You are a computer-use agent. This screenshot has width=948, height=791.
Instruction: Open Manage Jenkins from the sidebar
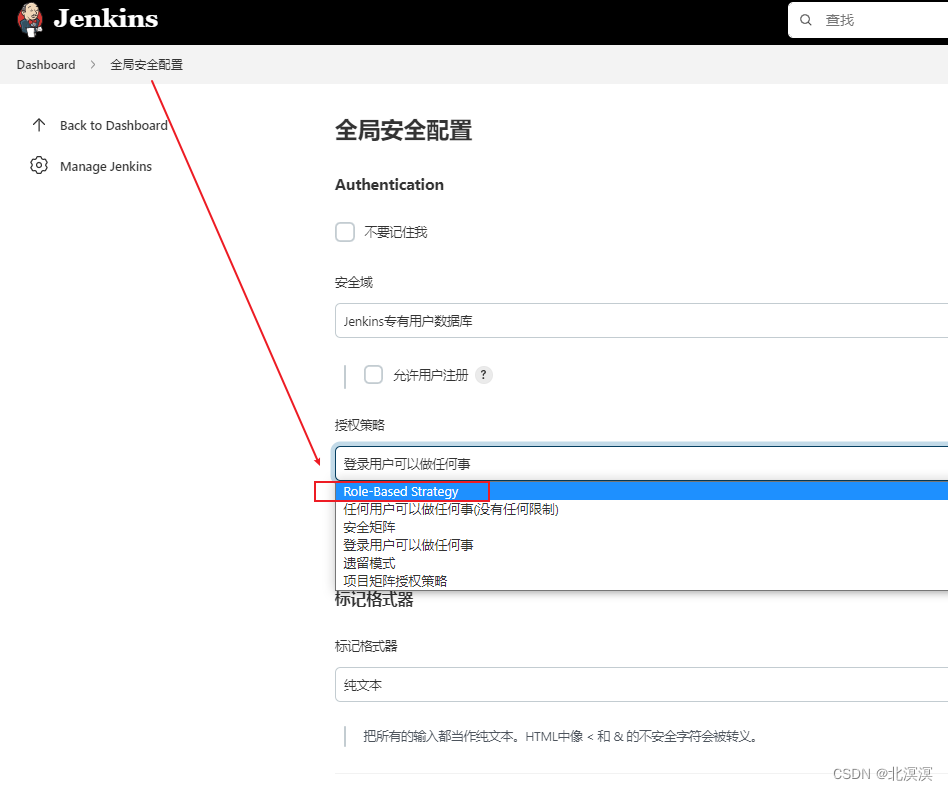click(x=106, y=166)
